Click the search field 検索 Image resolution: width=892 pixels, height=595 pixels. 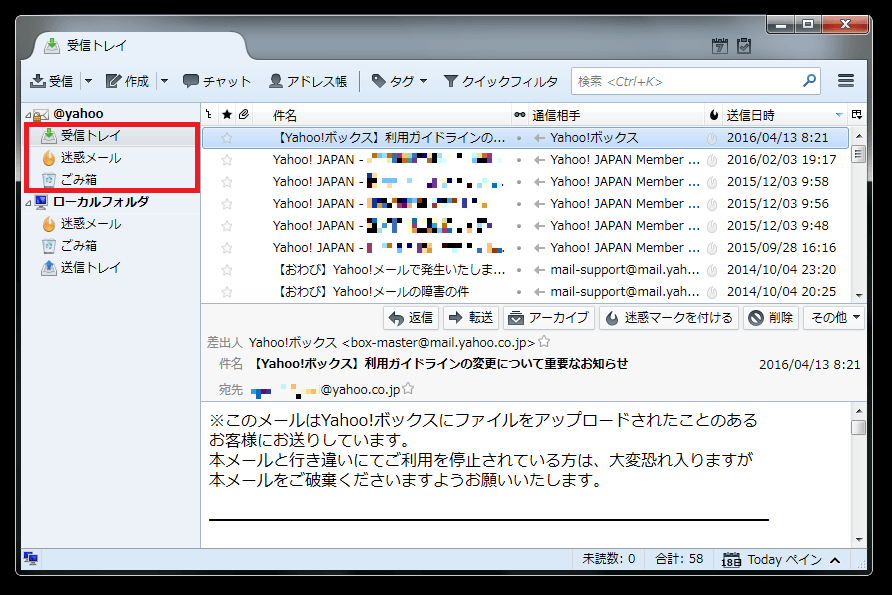click(690, 81)
